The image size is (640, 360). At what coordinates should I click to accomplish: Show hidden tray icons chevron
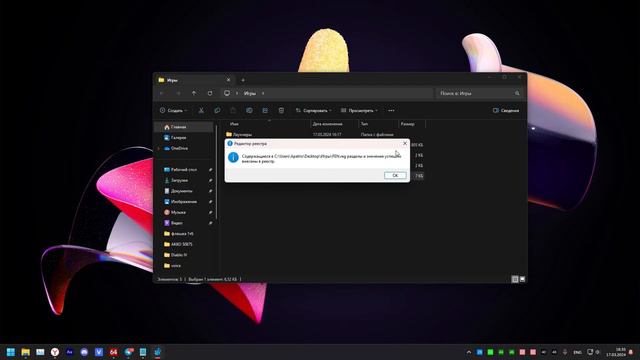(469, 352)
